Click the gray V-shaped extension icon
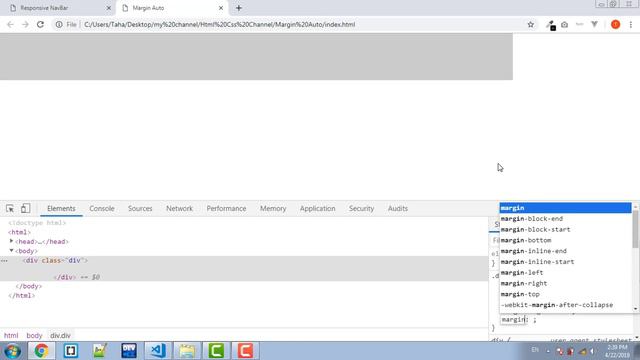The height and width of the screenshot is (360, 640). (594, 24)
